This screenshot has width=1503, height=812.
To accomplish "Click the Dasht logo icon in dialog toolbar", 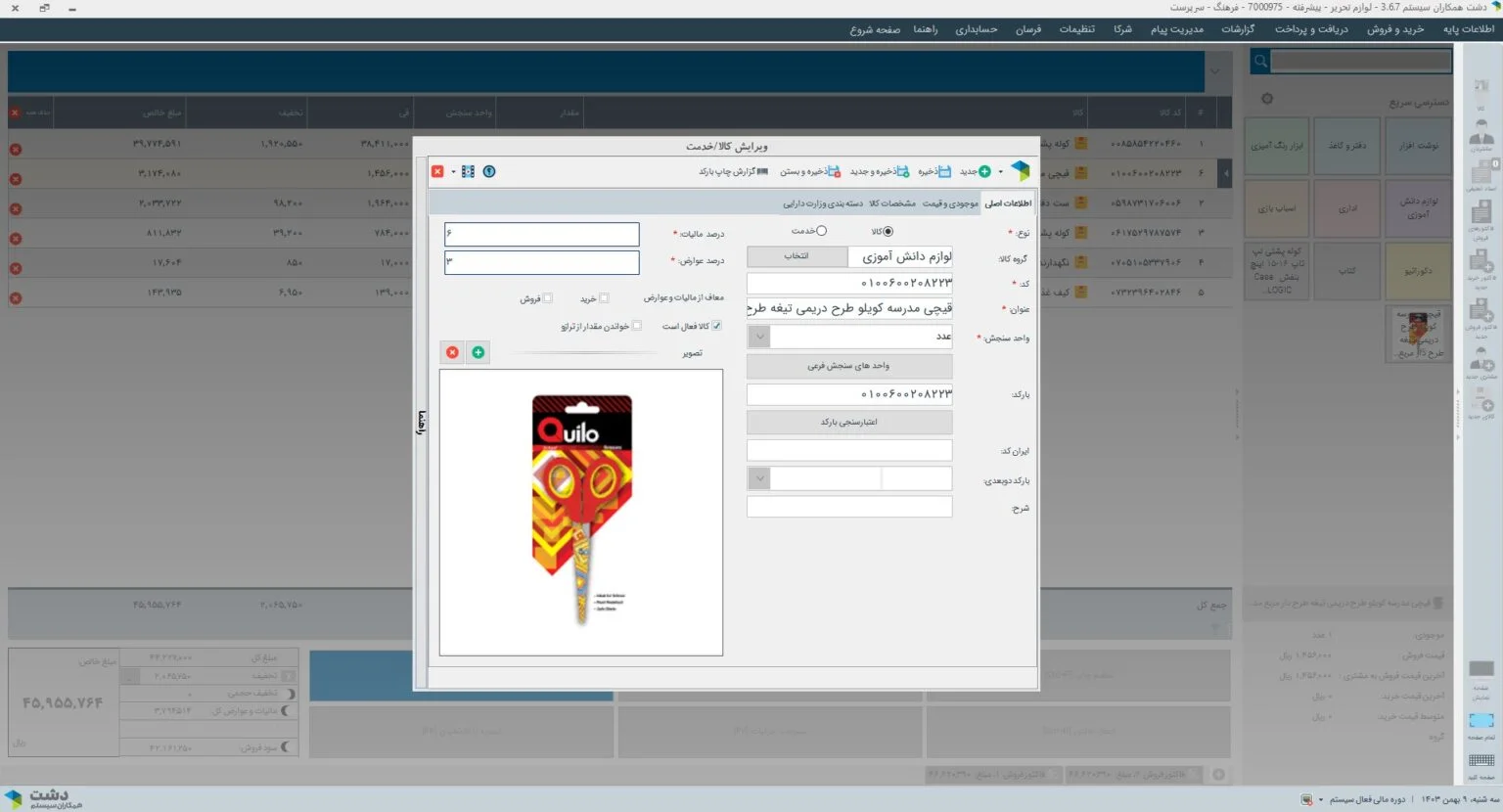I will click(x=1021, y=171).
